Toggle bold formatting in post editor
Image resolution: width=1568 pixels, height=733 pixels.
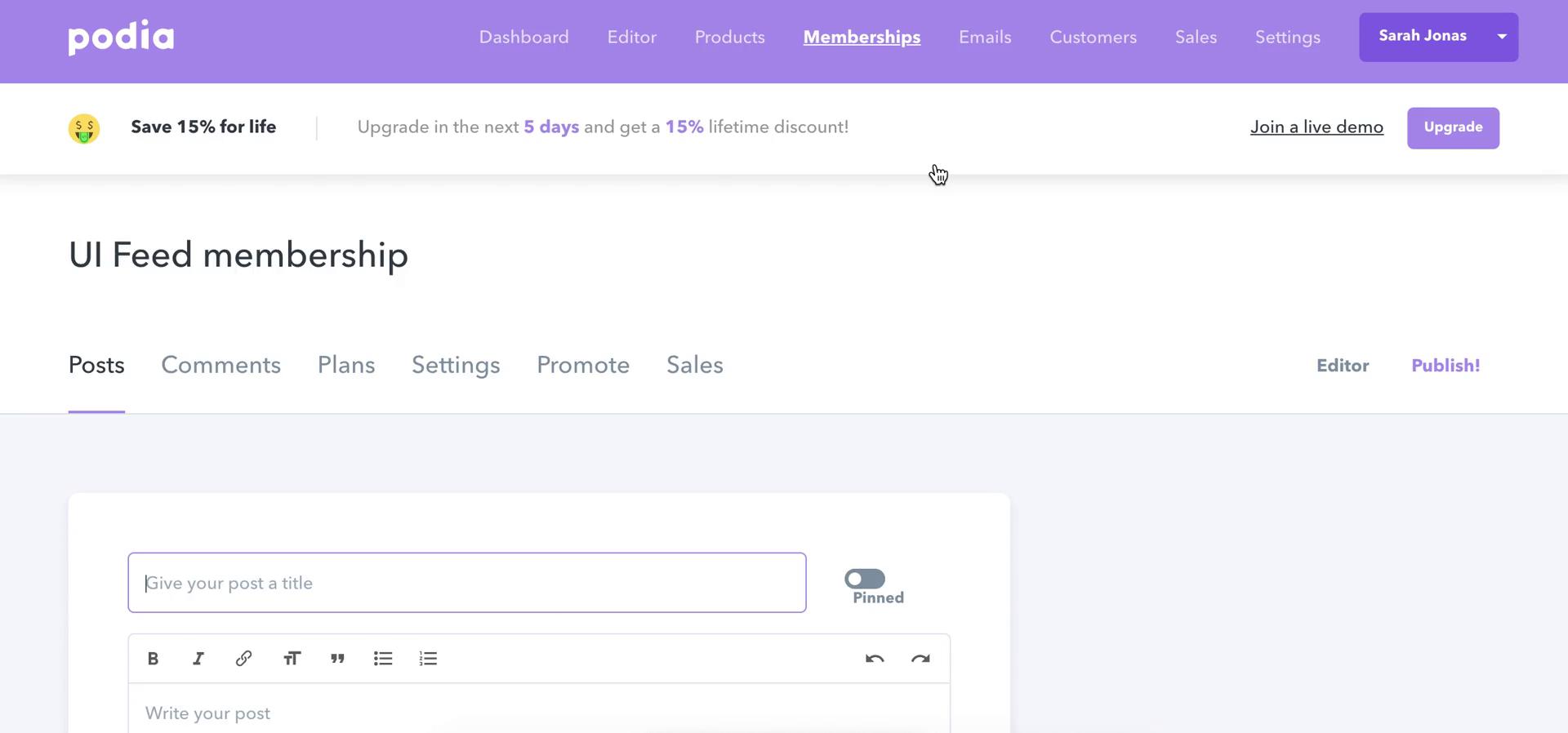[x=153, y=659]
